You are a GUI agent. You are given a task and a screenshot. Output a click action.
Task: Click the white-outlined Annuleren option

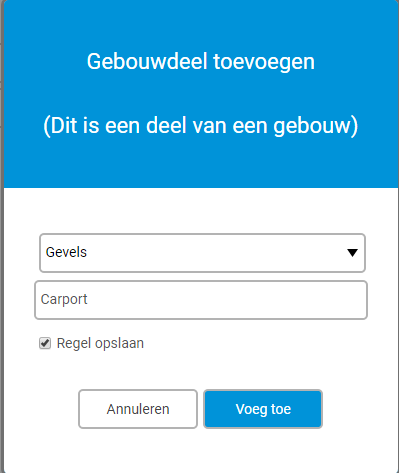point(138,409)
